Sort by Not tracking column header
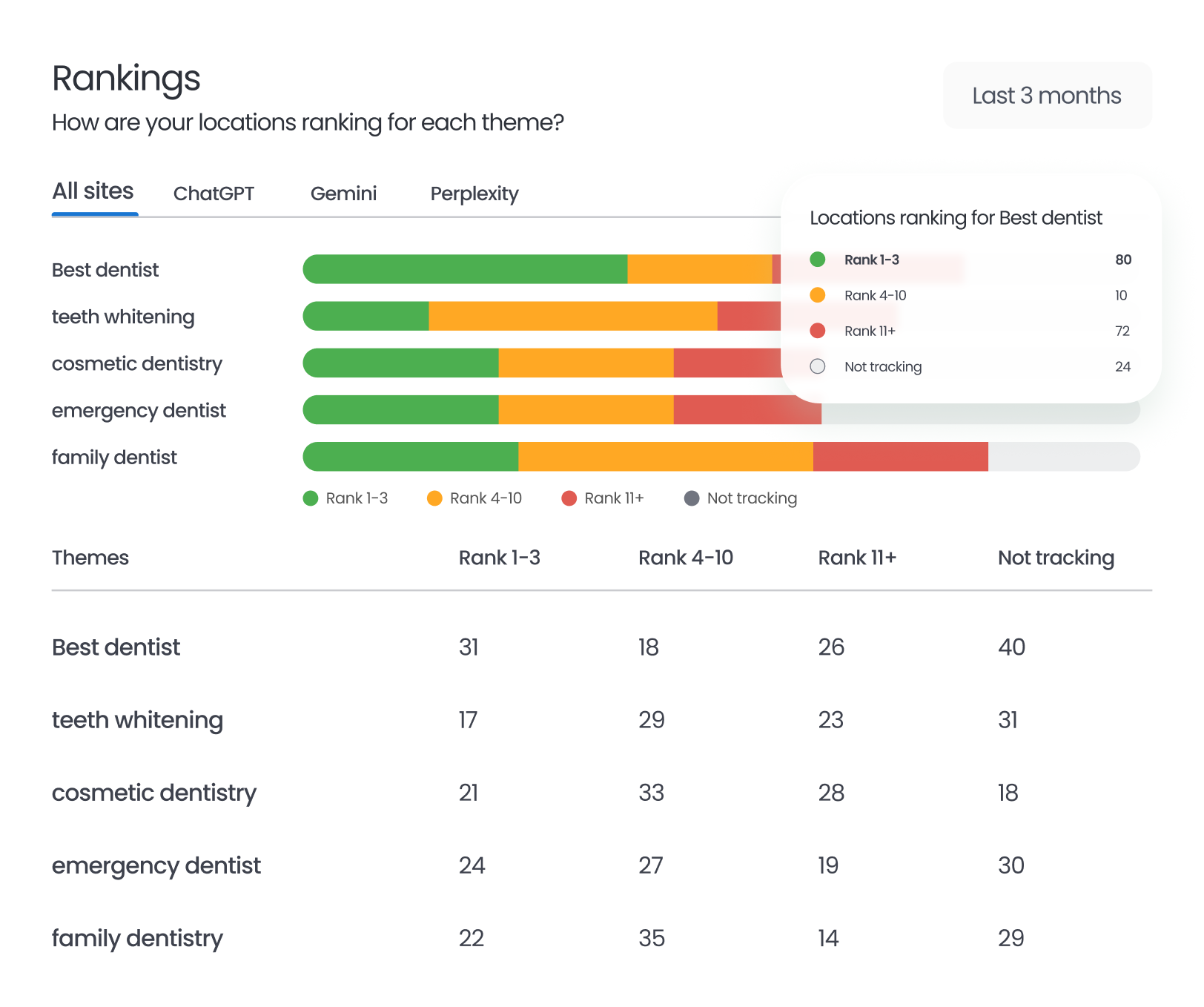Screen dimensions: 1204x1007 (x=1056, y=558)
